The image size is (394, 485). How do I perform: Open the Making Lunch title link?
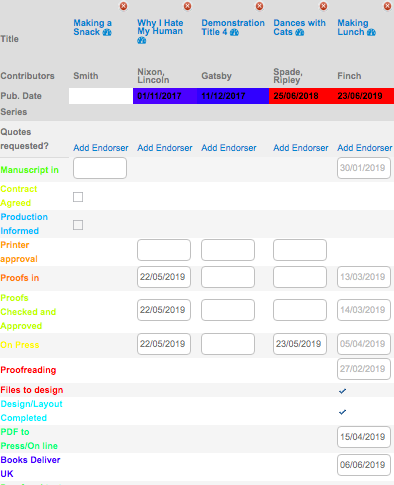click(x=353, y=27)
